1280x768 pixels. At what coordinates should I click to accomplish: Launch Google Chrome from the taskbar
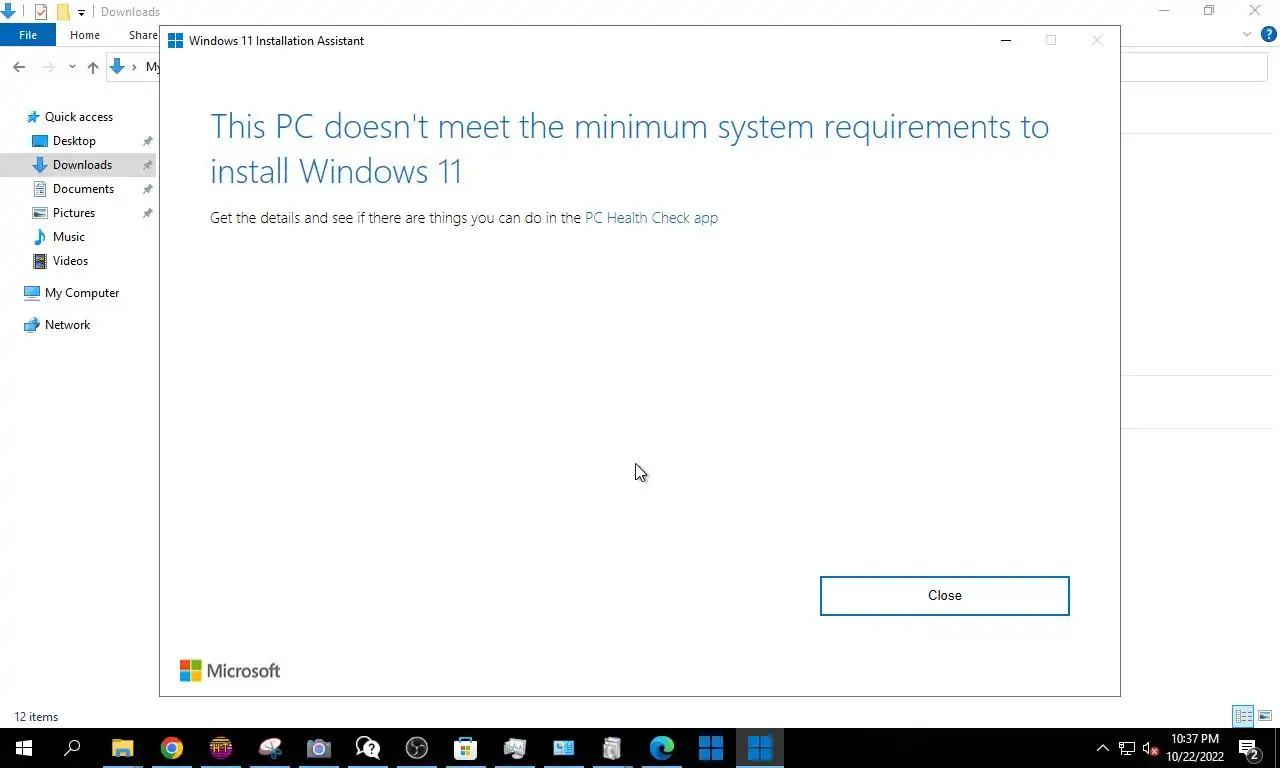click(x=172, y=748)
